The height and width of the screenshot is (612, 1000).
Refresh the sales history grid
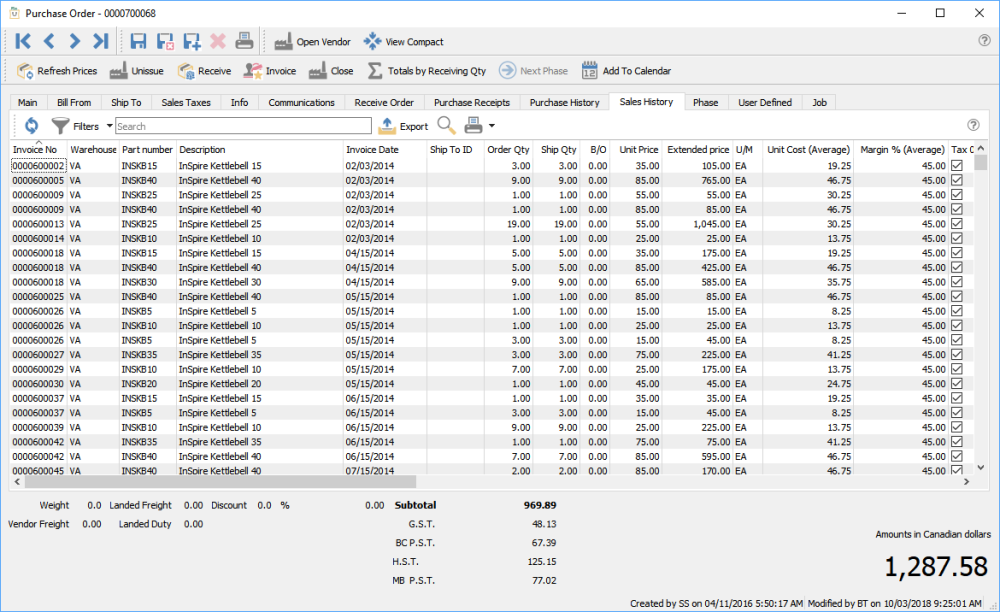coord(31,126)
